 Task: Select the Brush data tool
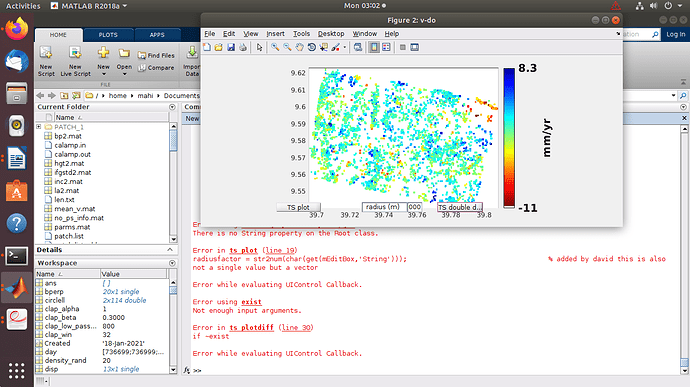336,47
